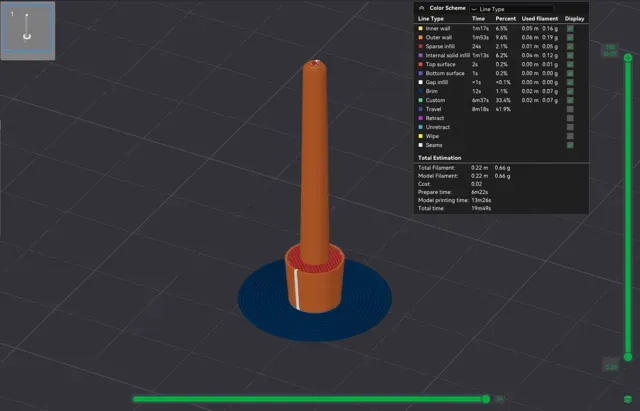640x411 pixels.
Task: Toggle display of Top surface lines
Action: pyautogui.click(x=570, y=64)
